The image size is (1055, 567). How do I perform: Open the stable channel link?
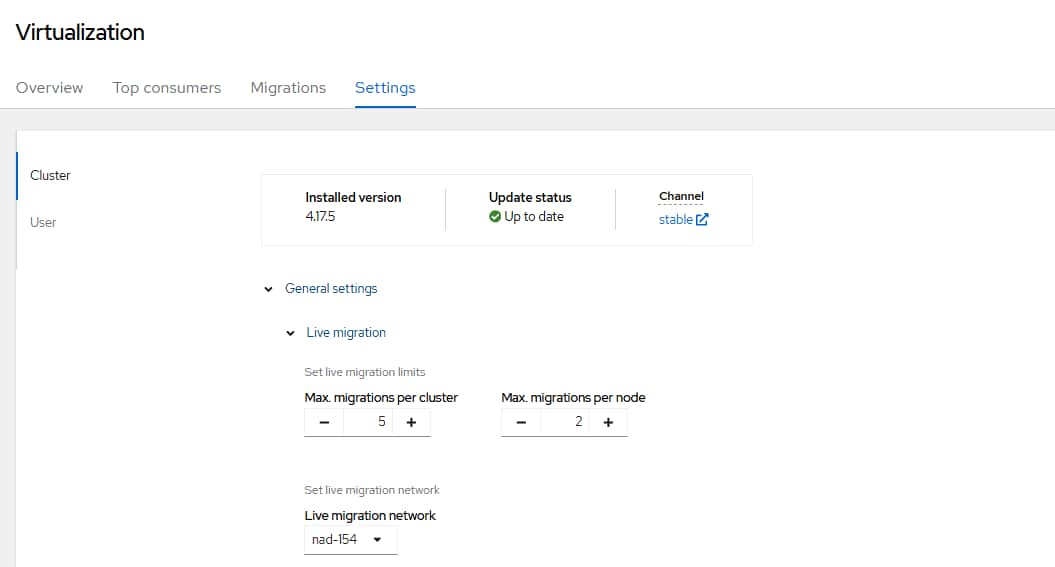676,219
